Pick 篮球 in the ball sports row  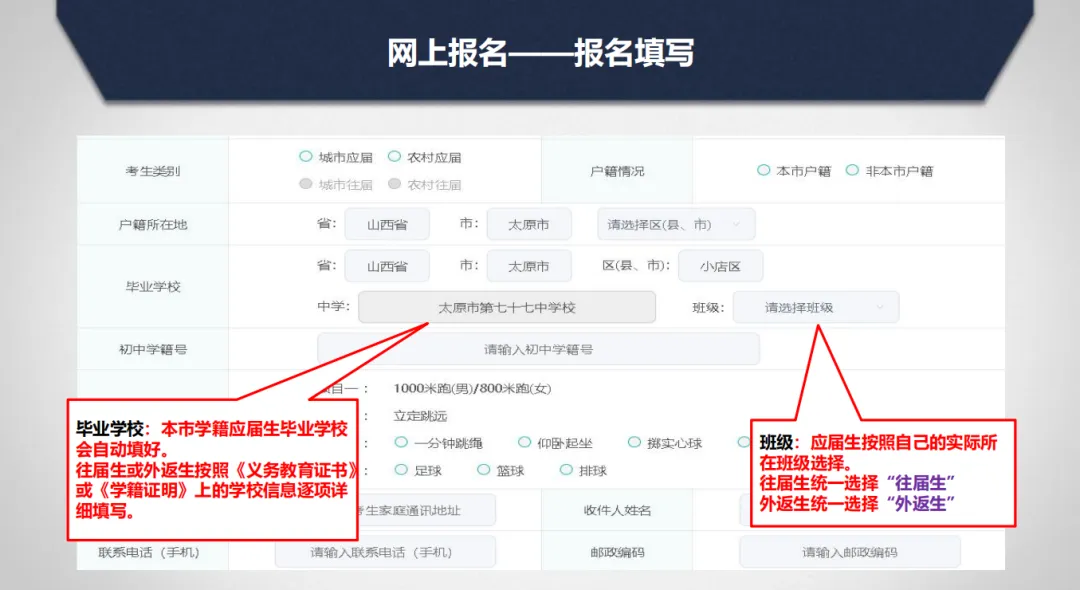[x=482, y=469]
